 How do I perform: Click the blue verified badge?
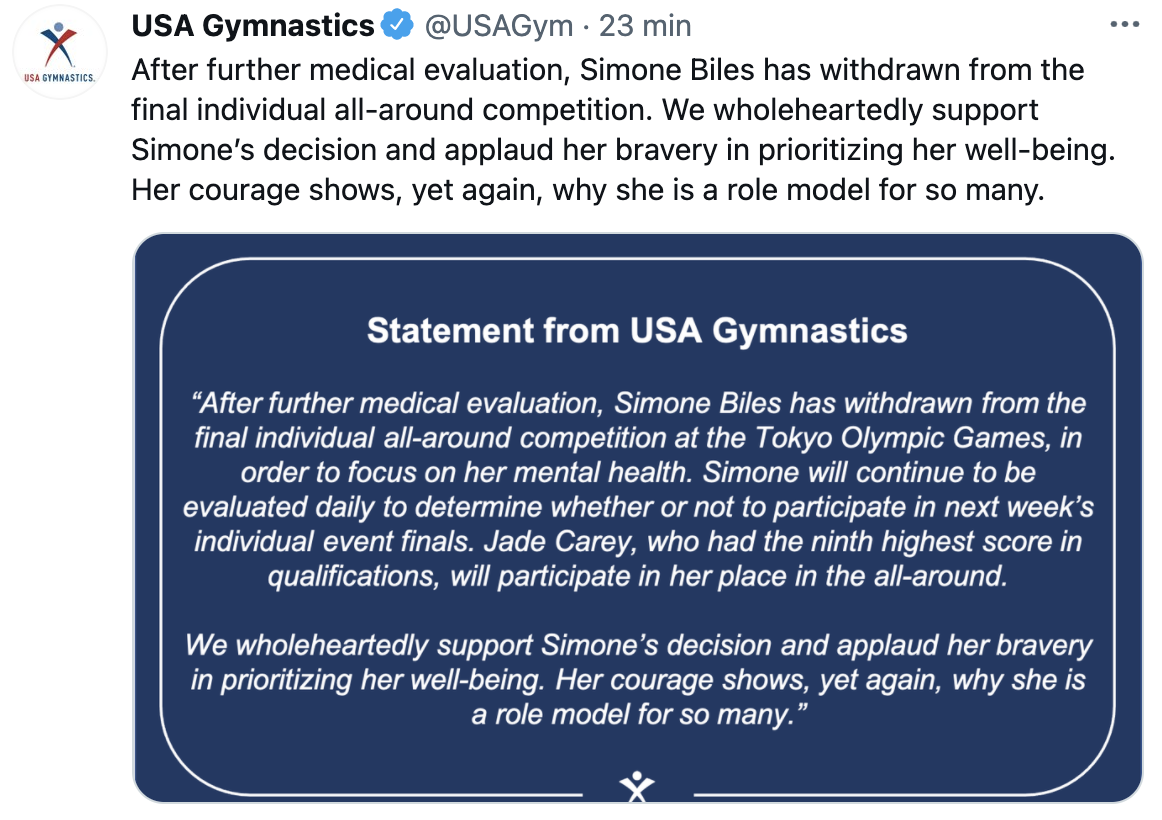[x=397, y=26]
